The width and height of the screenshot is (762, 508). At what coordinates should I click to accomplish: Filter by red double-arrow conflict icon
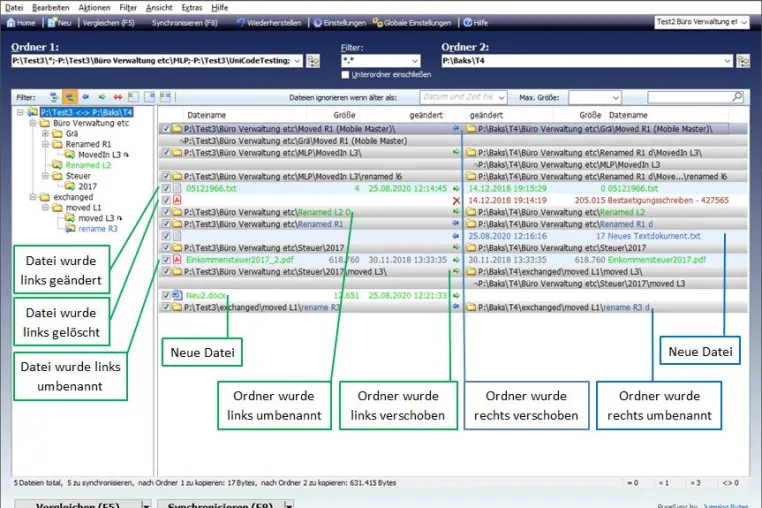coord(118,97)
